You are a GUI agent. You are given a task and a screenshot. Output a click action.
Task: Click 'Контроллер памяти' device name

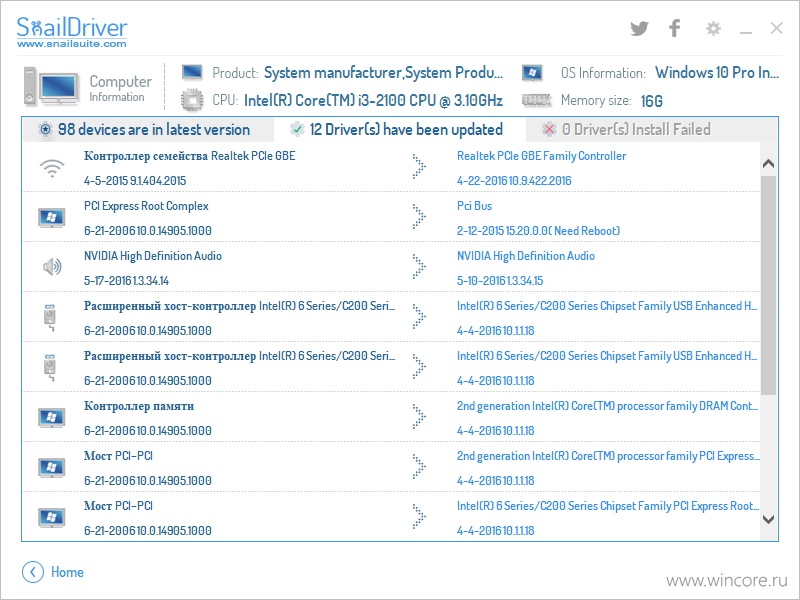(139, 406)
